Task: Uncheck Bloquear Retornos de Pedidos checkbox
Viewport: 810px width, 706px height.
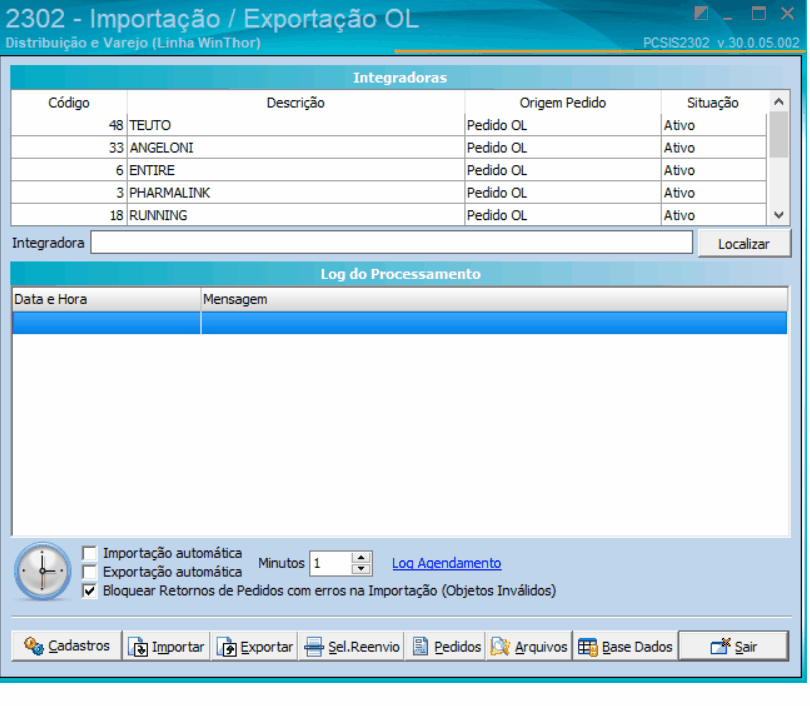Action: click(89, 591)
